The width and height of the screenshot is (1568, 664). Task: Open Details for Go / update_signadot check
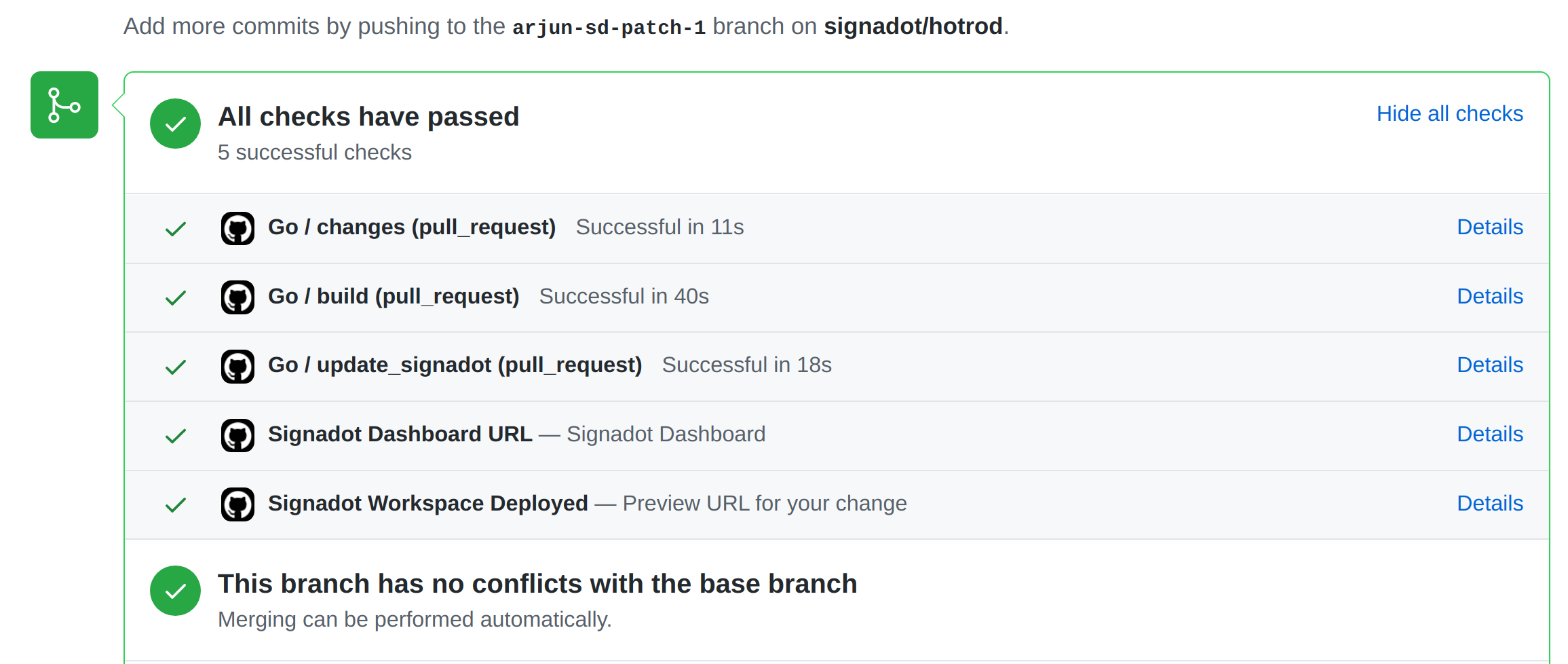tap(1490, 365)
